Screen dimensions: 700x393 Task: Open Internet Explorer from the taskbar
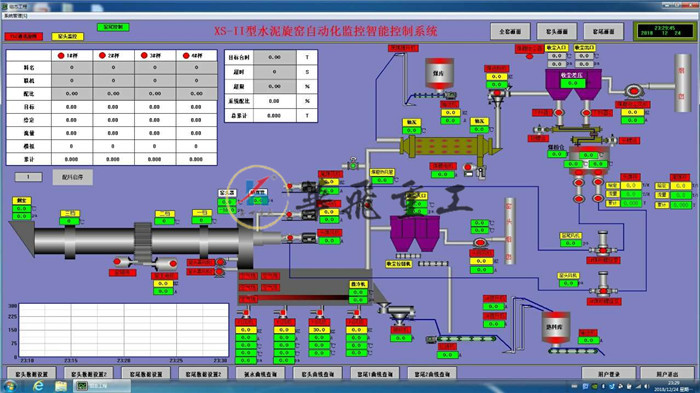tap(38, 385)
